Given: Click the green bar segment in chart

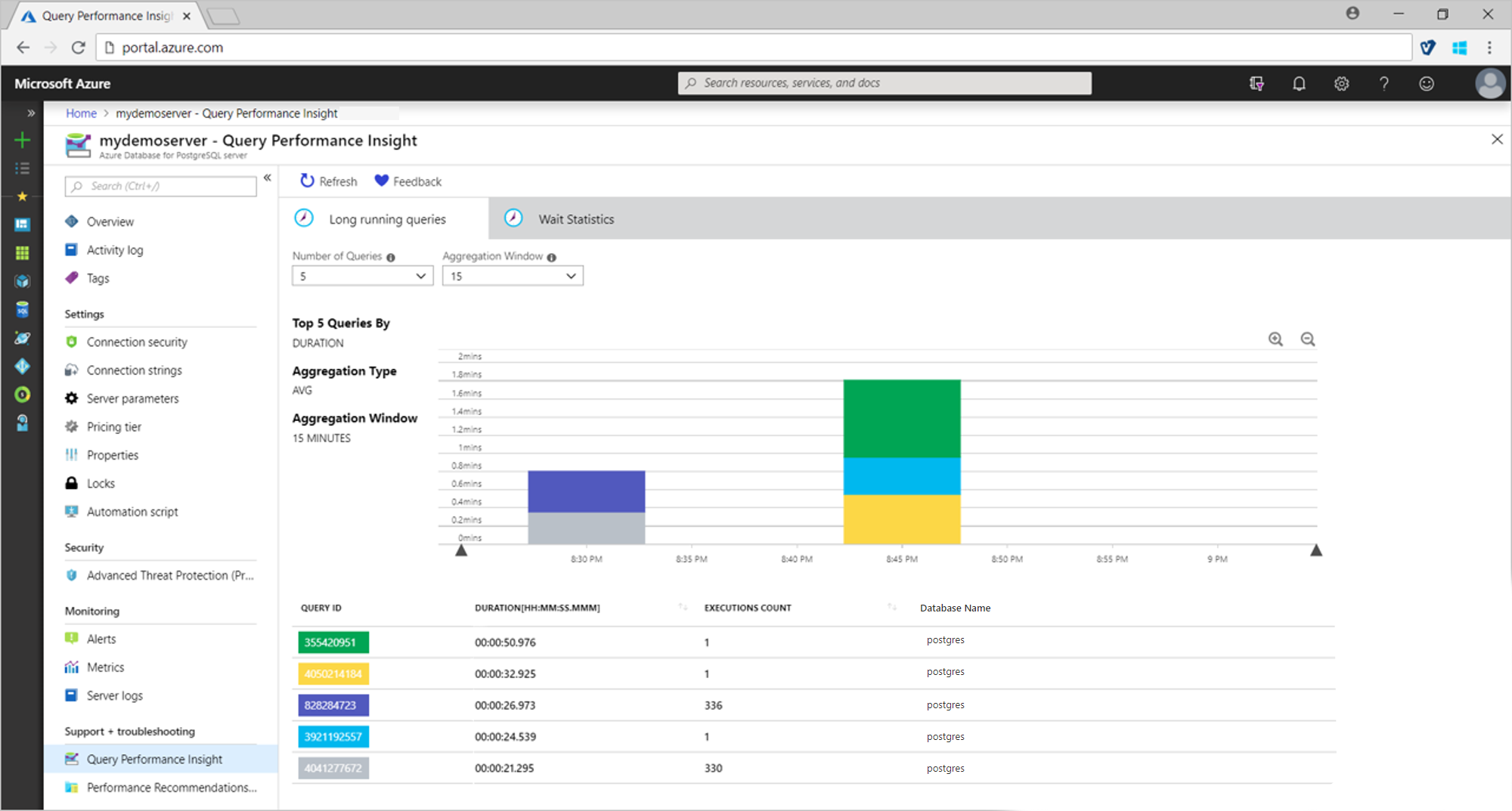Looking at the screenshot, I should click(902, 419).
